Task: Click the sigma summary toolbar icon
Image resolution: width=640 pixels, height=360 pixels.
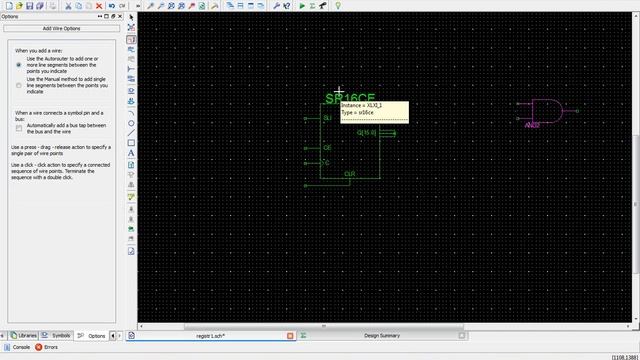Action: (x=312, y=6)
